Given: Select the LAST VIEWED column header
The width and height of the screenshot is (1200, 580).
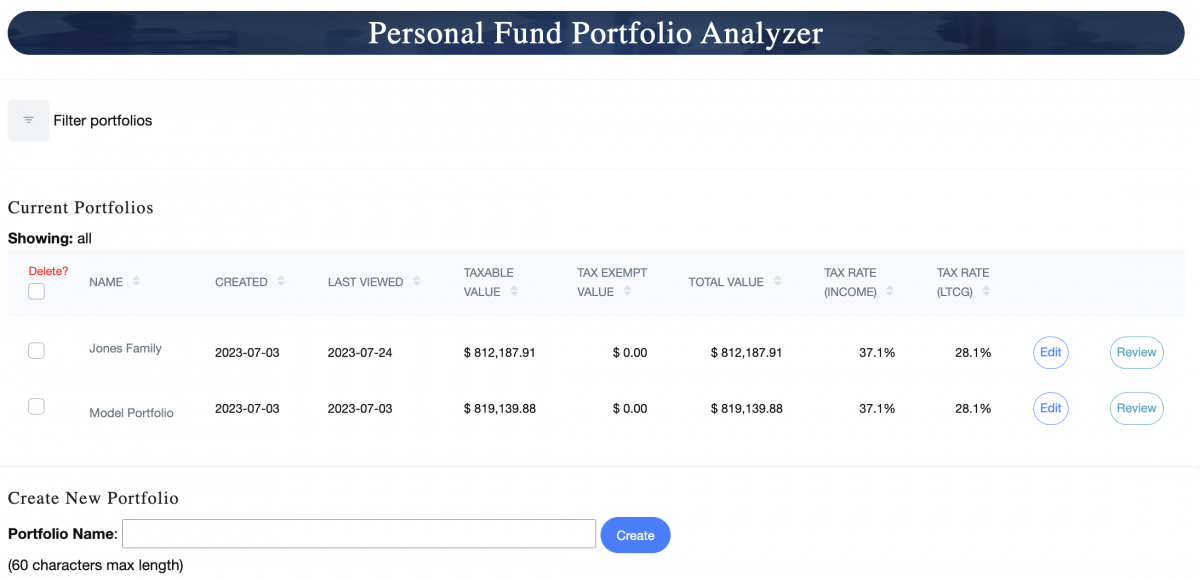Looking at the screenshot, I should tap(366, 281).
